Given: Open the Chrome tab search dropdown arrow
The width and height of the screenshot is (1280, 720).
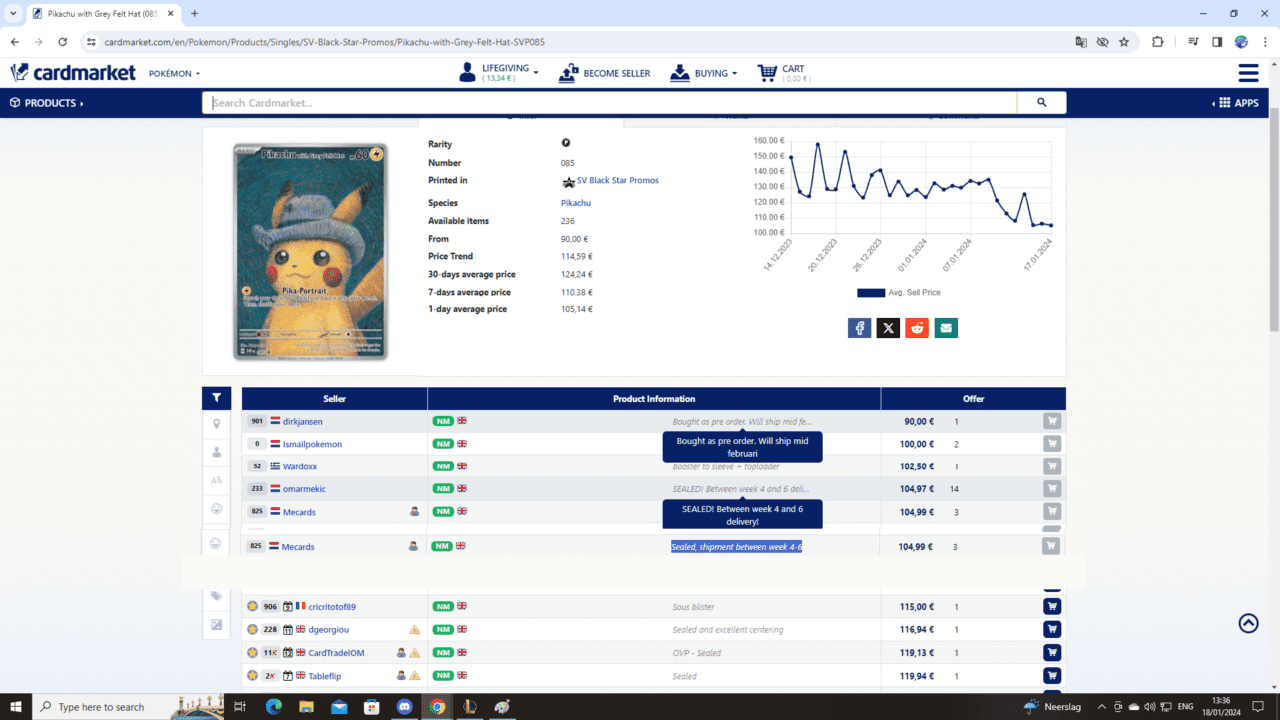Looking at the screenshot, I should point(13,13).
